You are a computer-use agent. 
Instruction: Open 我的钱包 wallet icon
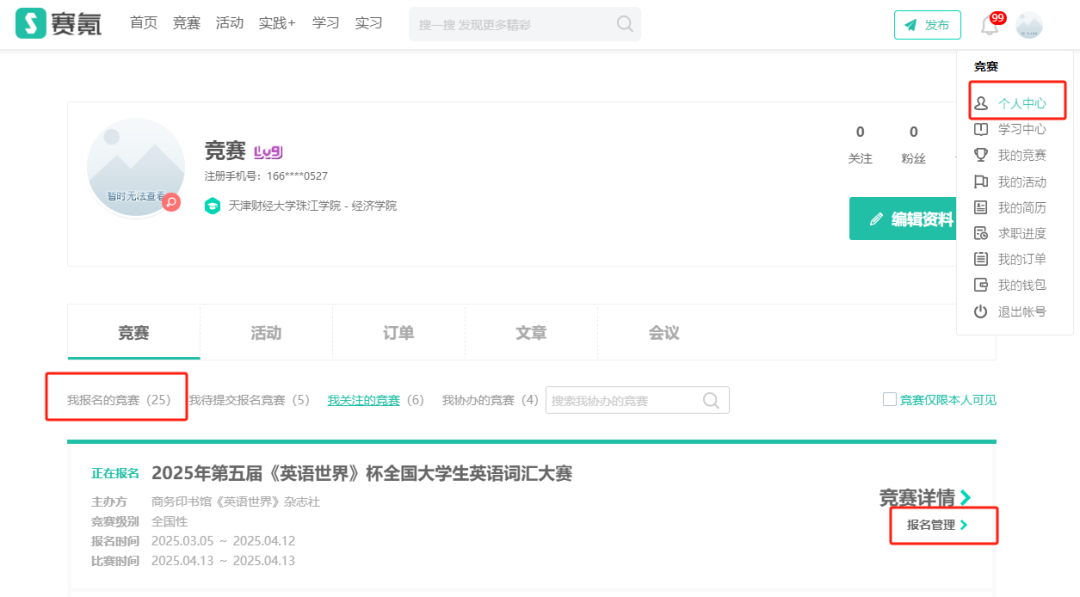tap(983, 284)
